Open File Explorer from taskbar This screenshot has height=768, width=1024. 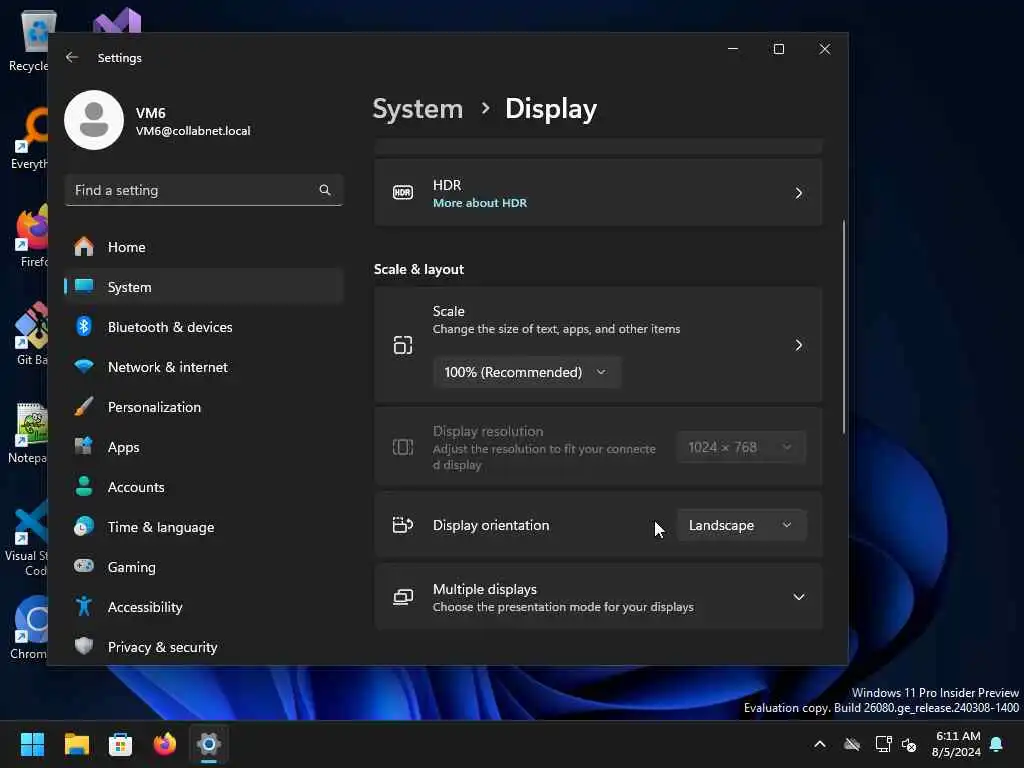(x=76, y=744)
